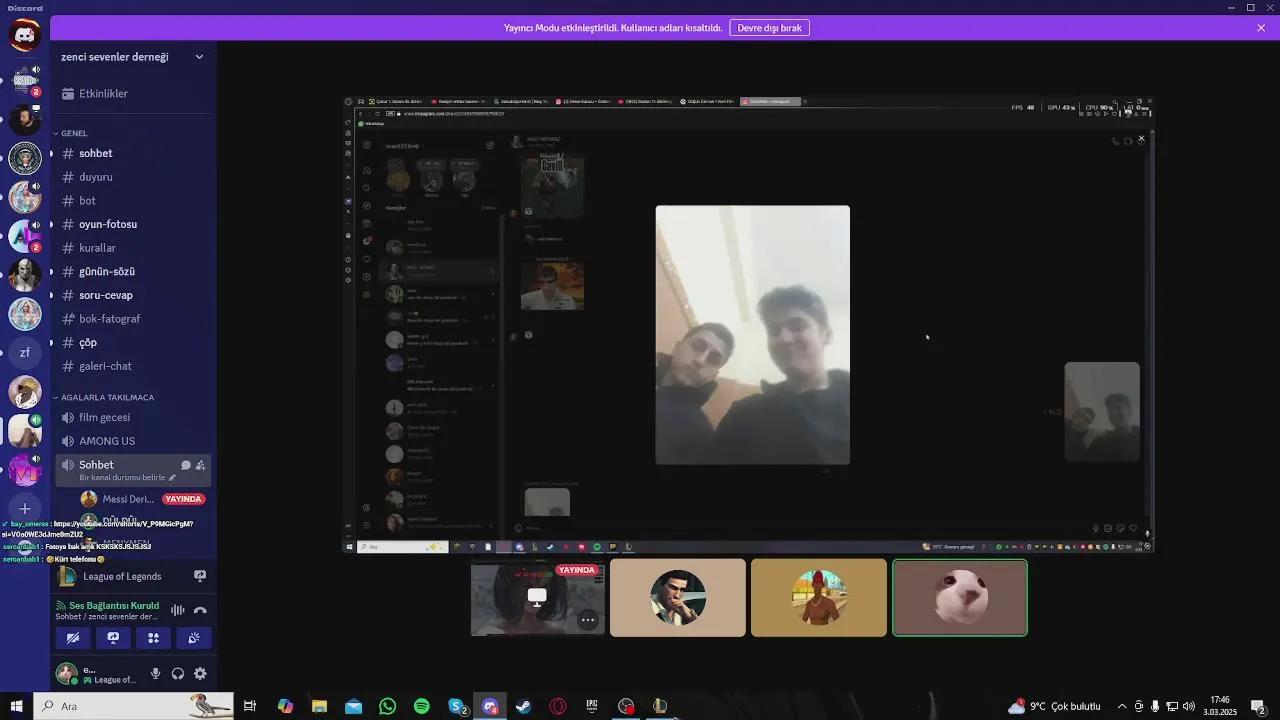This screenshot has height=720, width=1280.
Task: Open Task View on the taskbar
Action: (x=250, y=706)
